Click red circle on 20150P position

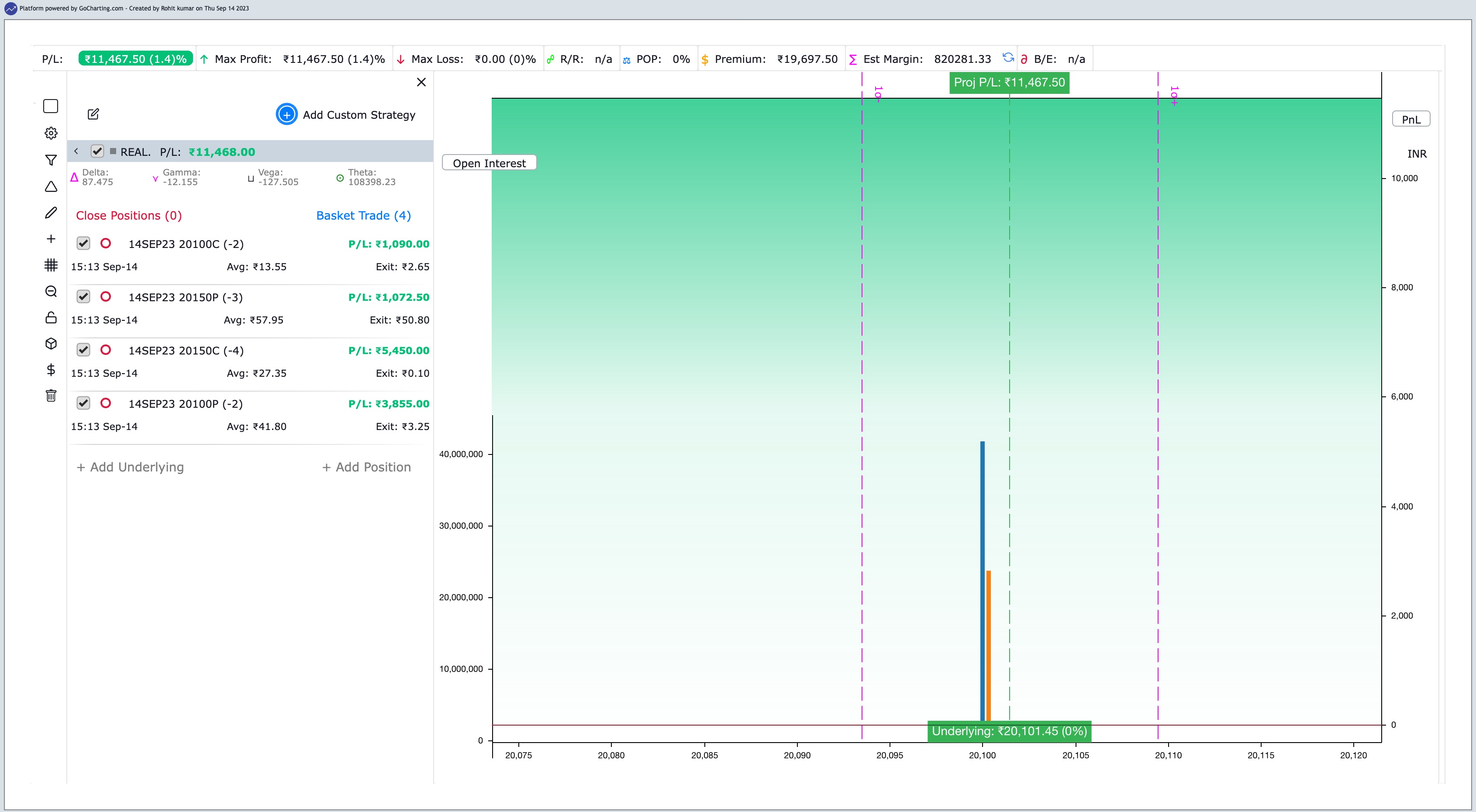pyautogui.click(x=105, y=296)
